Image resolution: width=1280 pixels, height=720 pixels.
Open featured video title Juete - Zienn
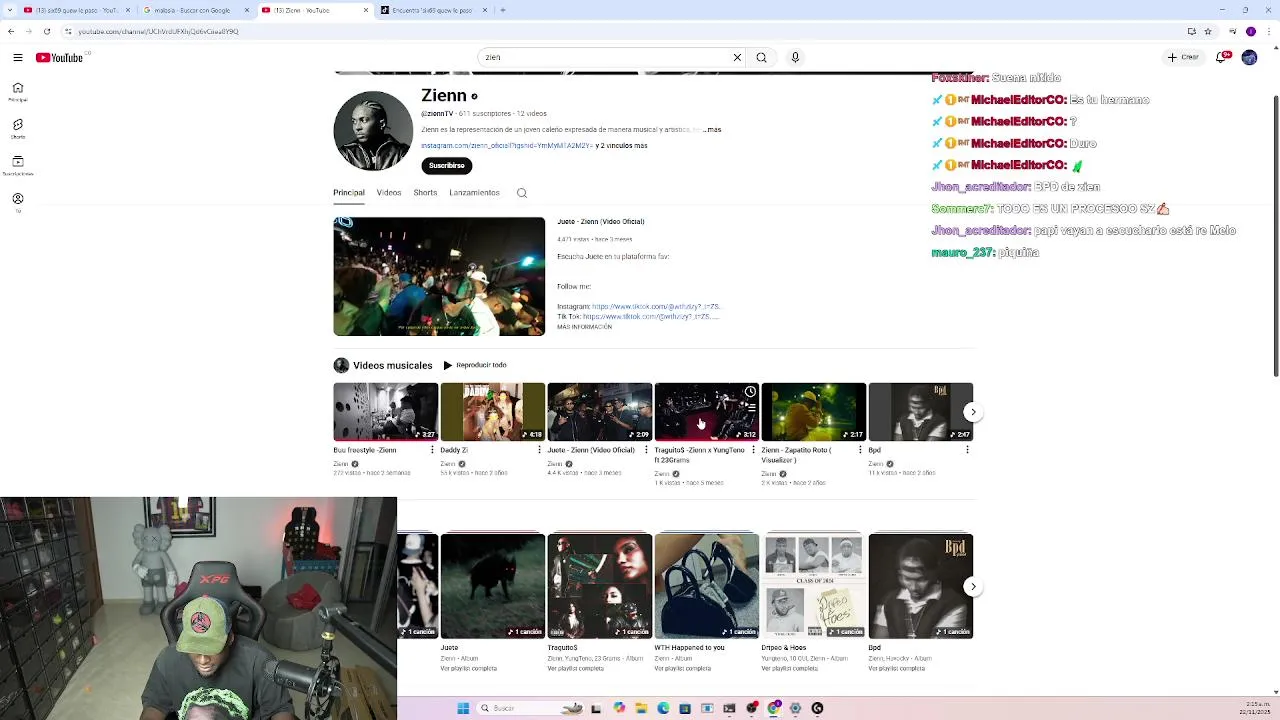click(600, 221)
